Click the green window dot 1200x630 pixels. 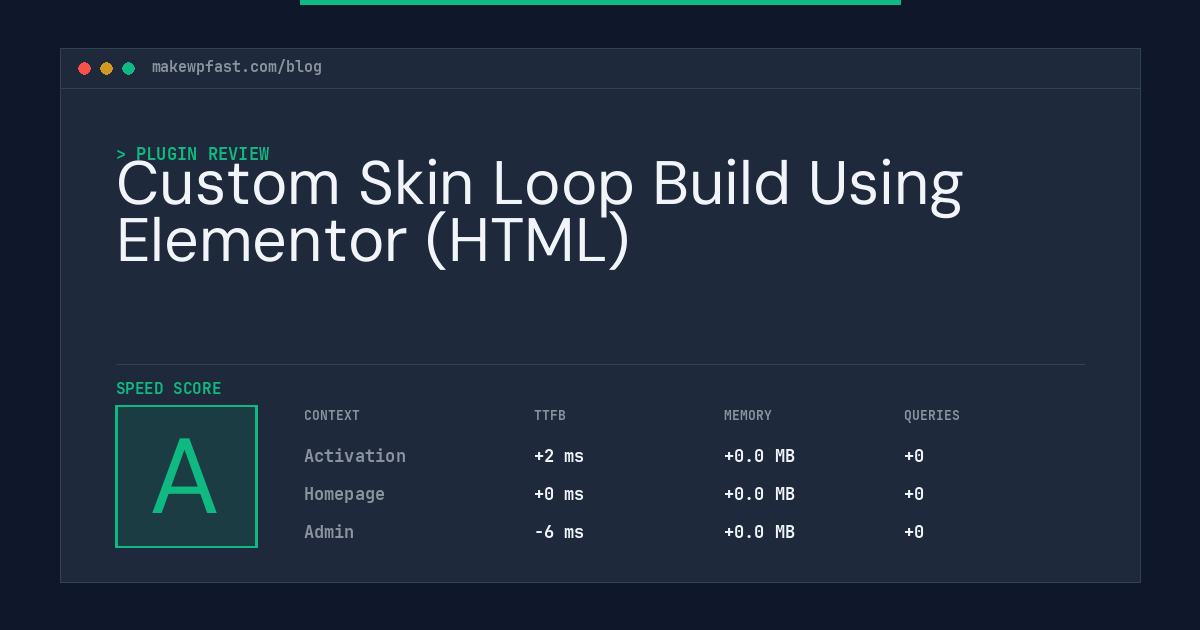(x=129, y=68)
